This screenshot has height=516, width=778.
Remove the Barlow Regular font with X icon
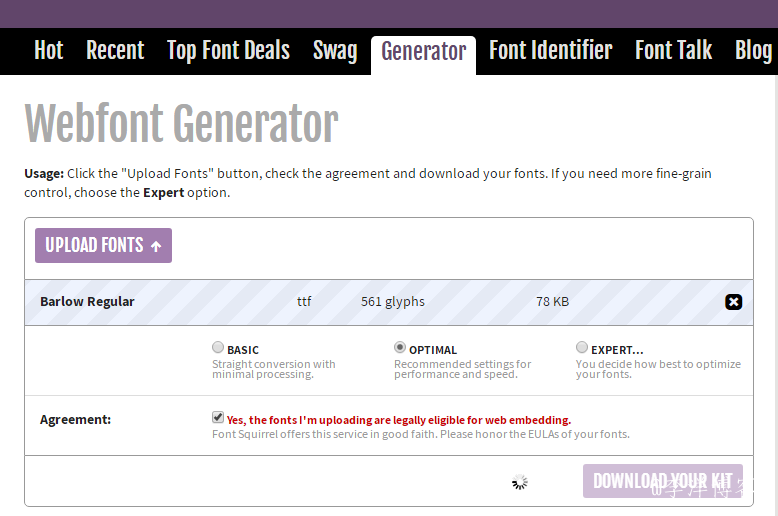(x=733, y=302)
